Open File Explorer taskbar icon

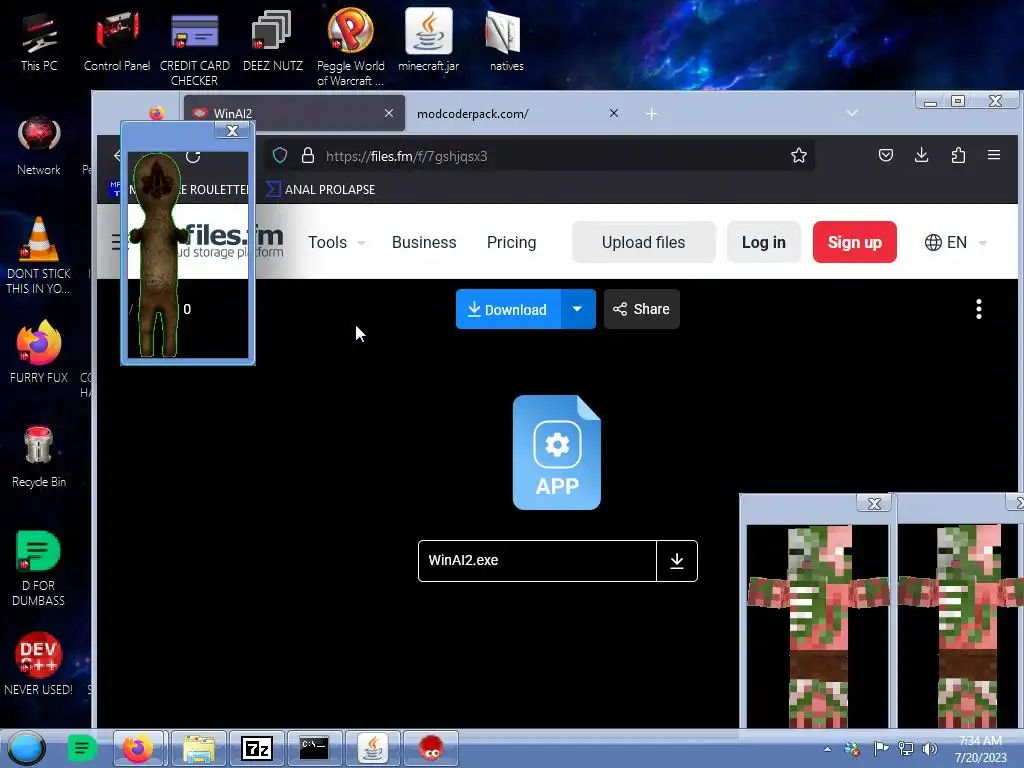[199, 748]
